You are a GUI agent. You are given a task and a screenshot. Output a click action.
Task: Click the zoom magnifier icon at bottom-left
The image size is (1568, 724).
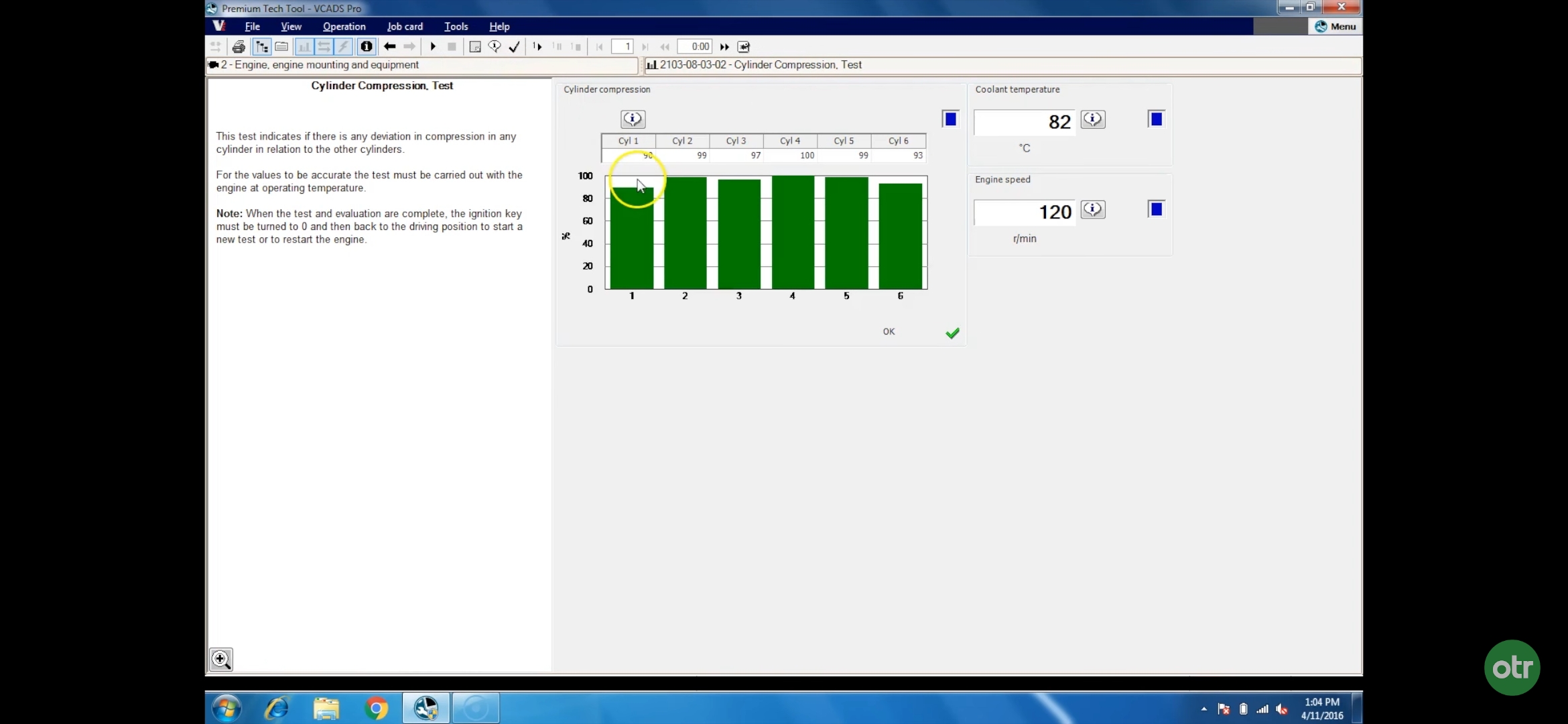tap(221, 659)
